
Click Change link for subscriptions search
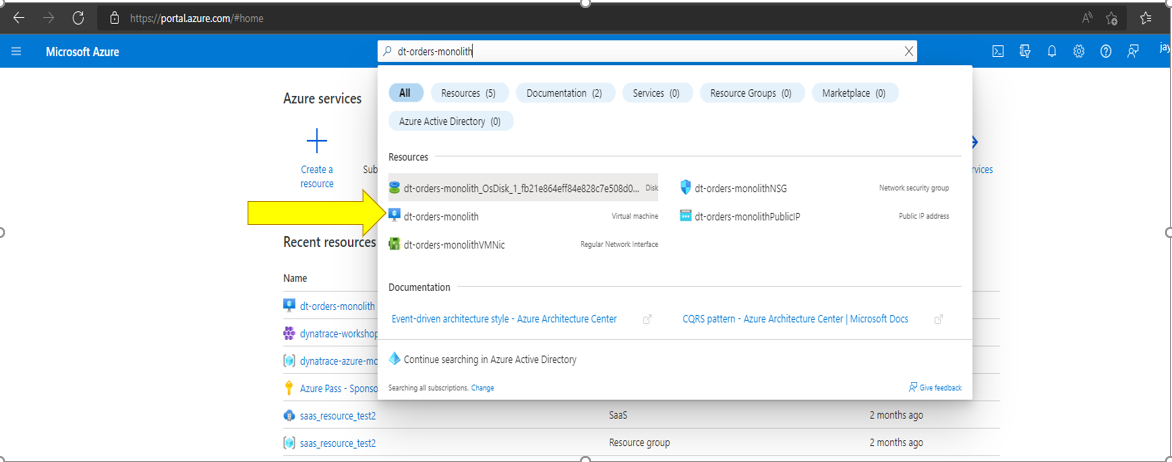pyautogui.click(x=482, y=388)
